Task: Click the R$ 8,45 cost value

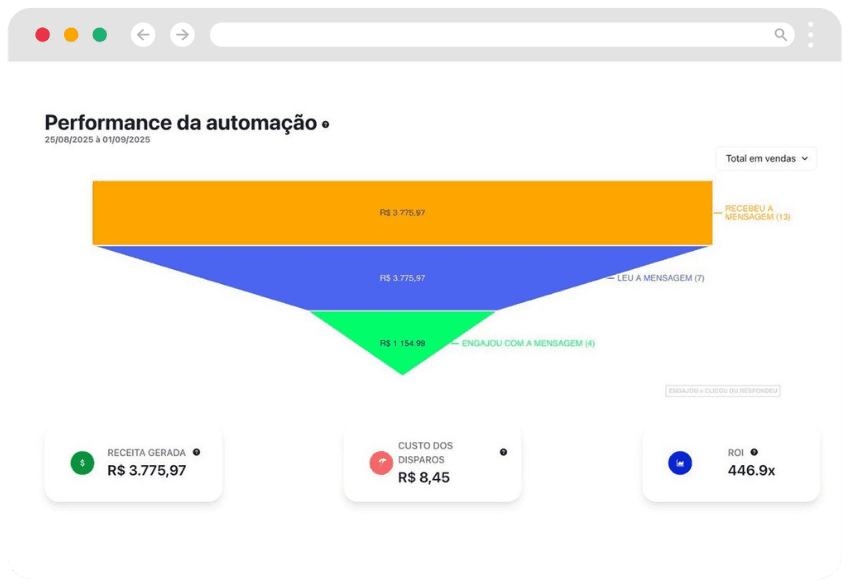Action: point(424,478)
